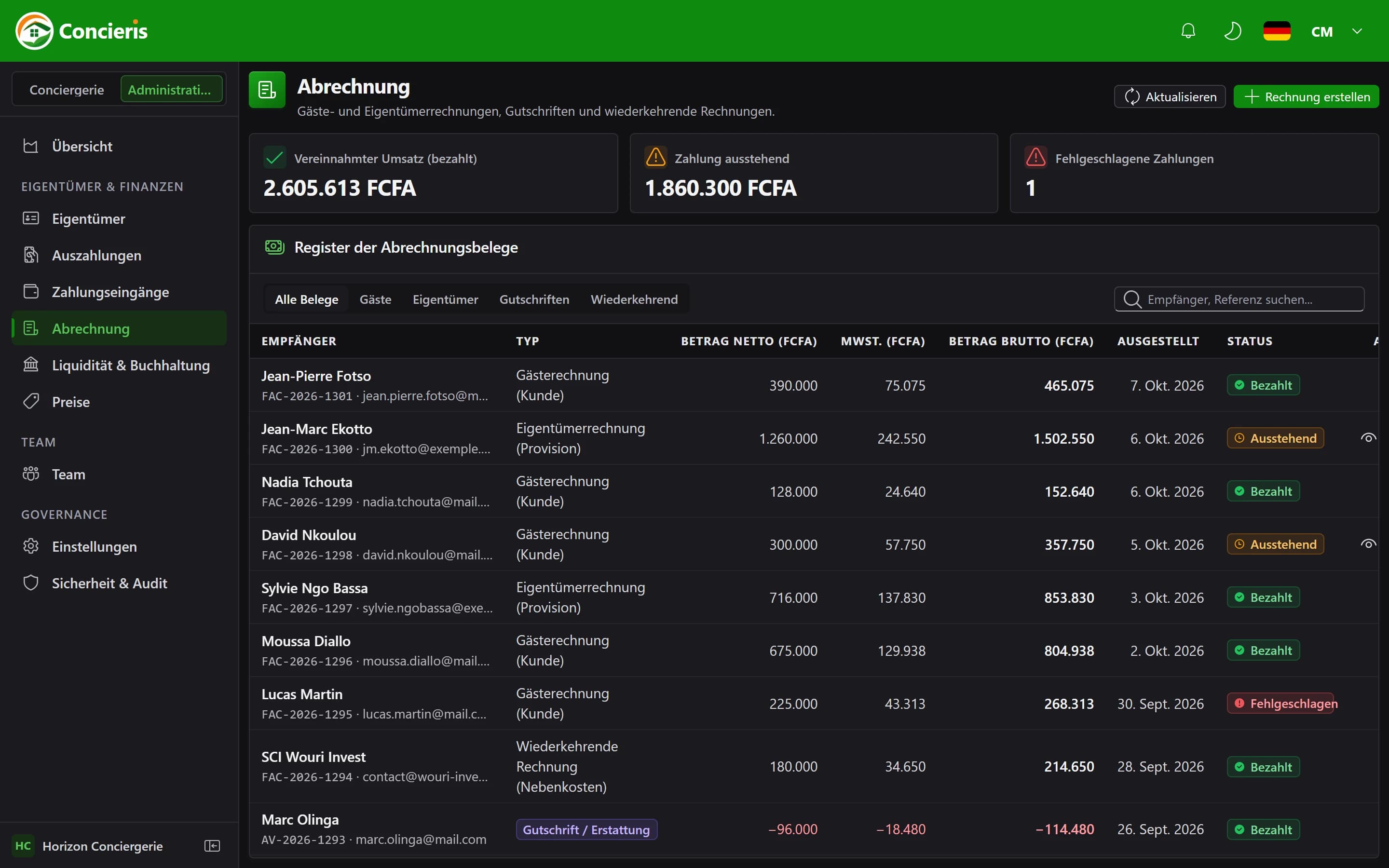The height and width of the screenshot is (868, 1389).
Task: Open the notifications bell
Action: click(x=1188, y=31)
